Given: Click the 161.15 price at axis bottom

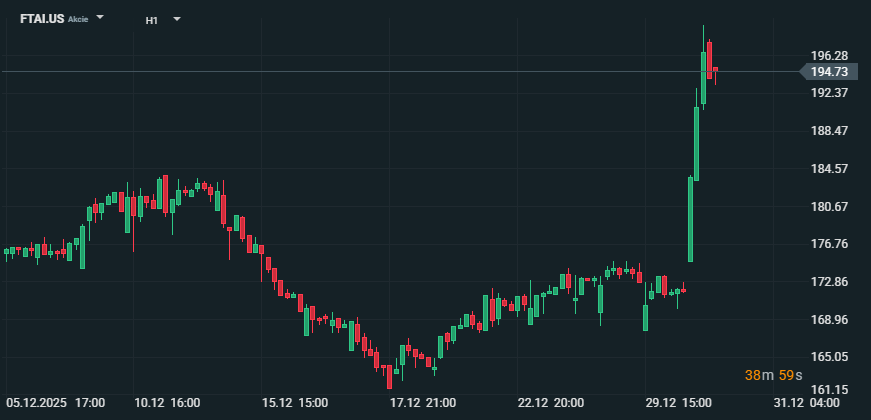Looking at the screenshot, I should 829,390.
